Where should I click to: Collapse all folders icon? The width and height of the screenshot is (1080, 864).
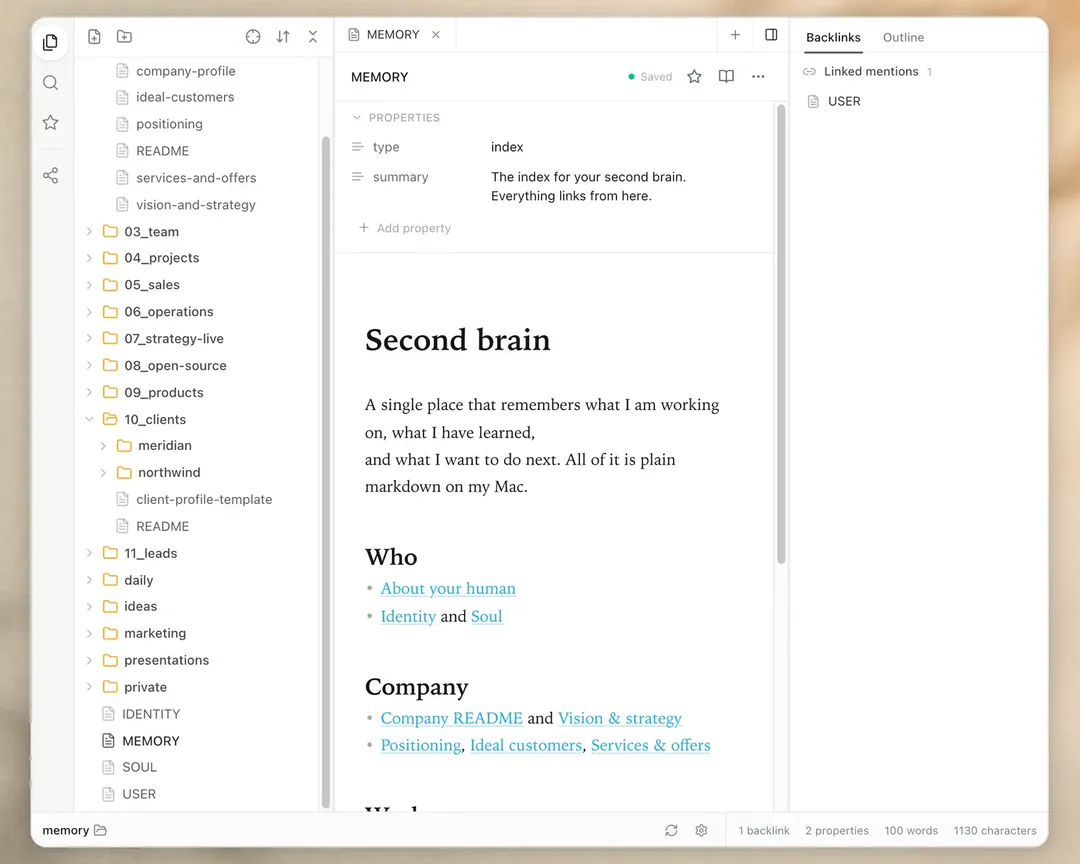313,37
